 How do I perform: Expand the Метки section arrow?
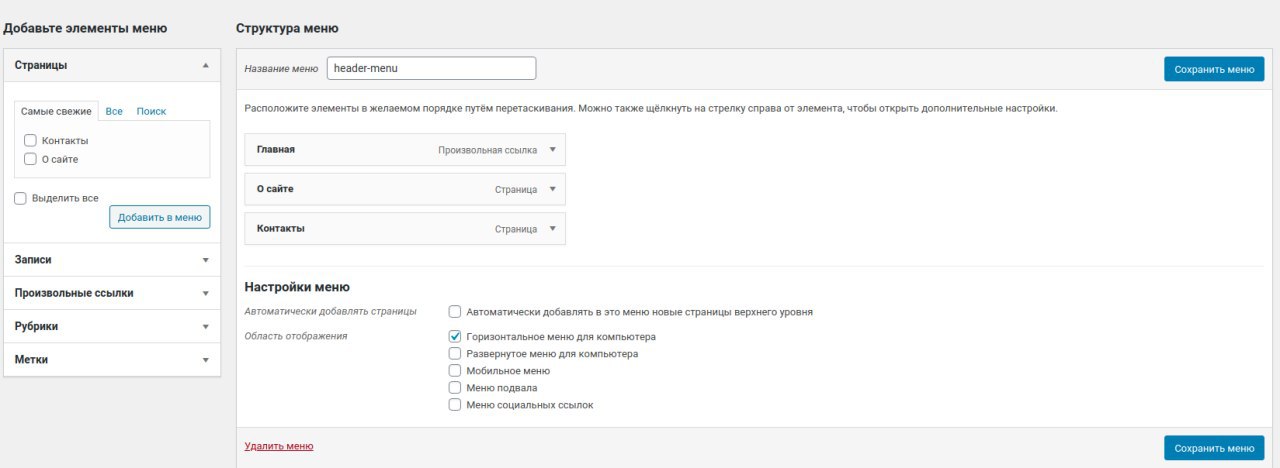pos(205,360)
